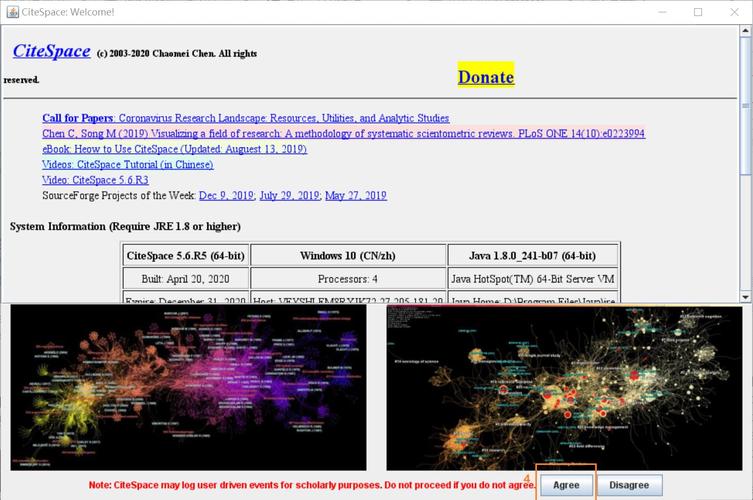
Task: Click the Agree button
Action: 566,485
